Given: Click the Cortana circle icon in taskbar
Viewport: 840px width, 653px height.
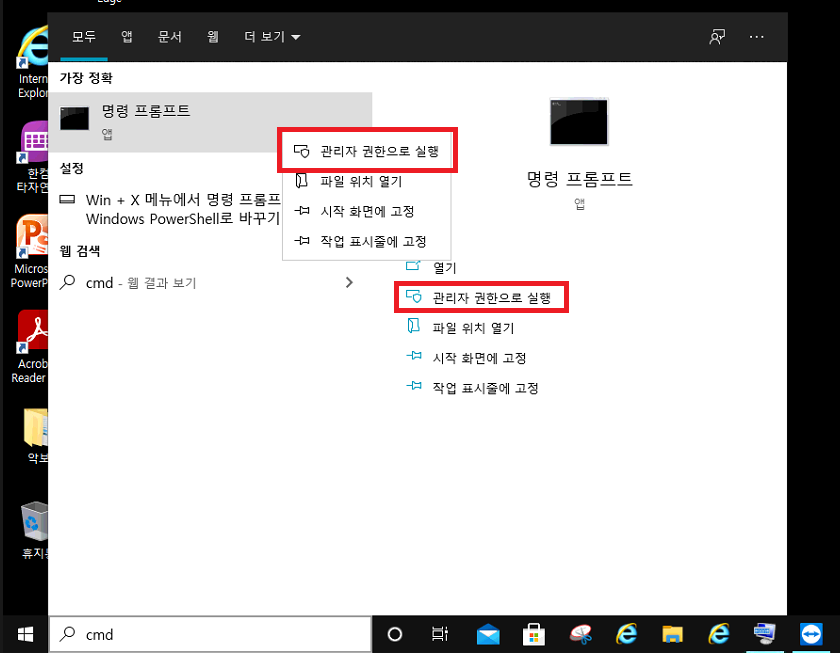Looking at the screenshot, I should [x=394, y=634].
